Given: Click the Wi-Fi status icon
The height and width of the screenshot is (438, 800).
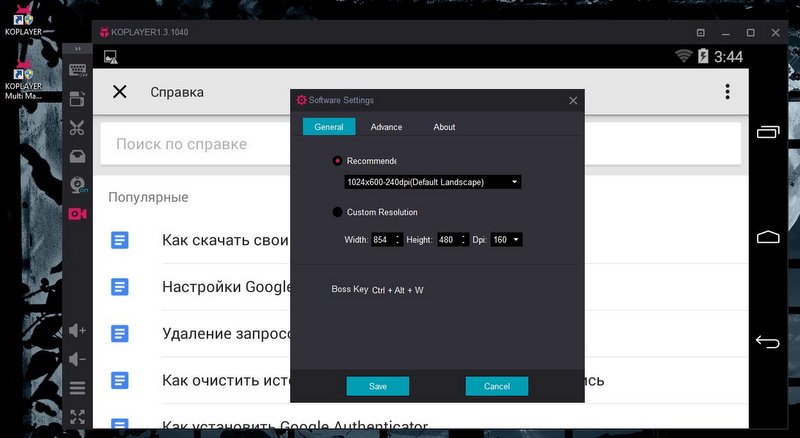Looking at the screenshot, I should (684, 56).
